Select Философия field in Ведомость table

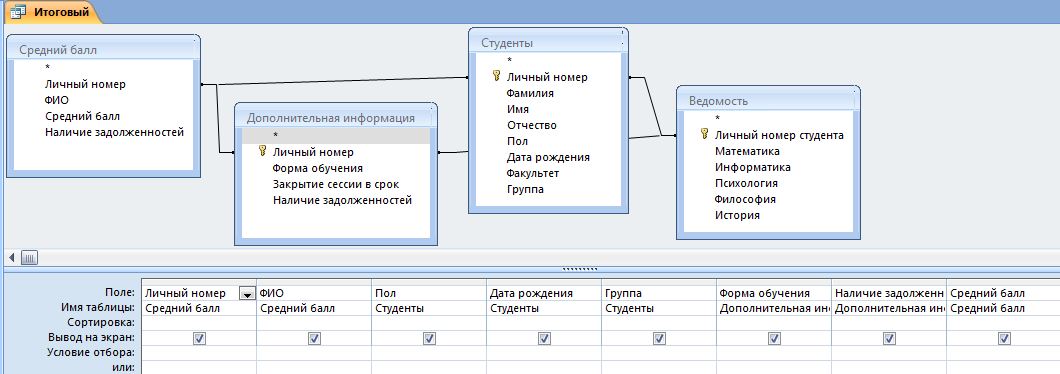click(x=745, y=200)
